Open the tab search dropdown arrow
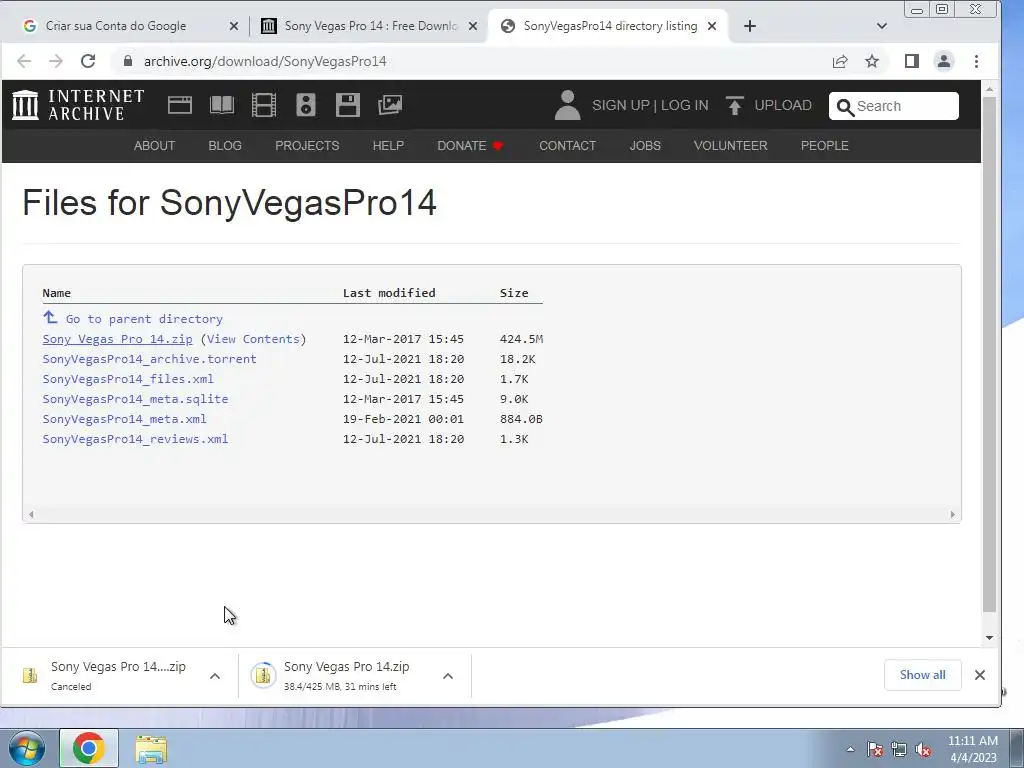This screenshot has width=1024, height=768. [x=882, y=26]
